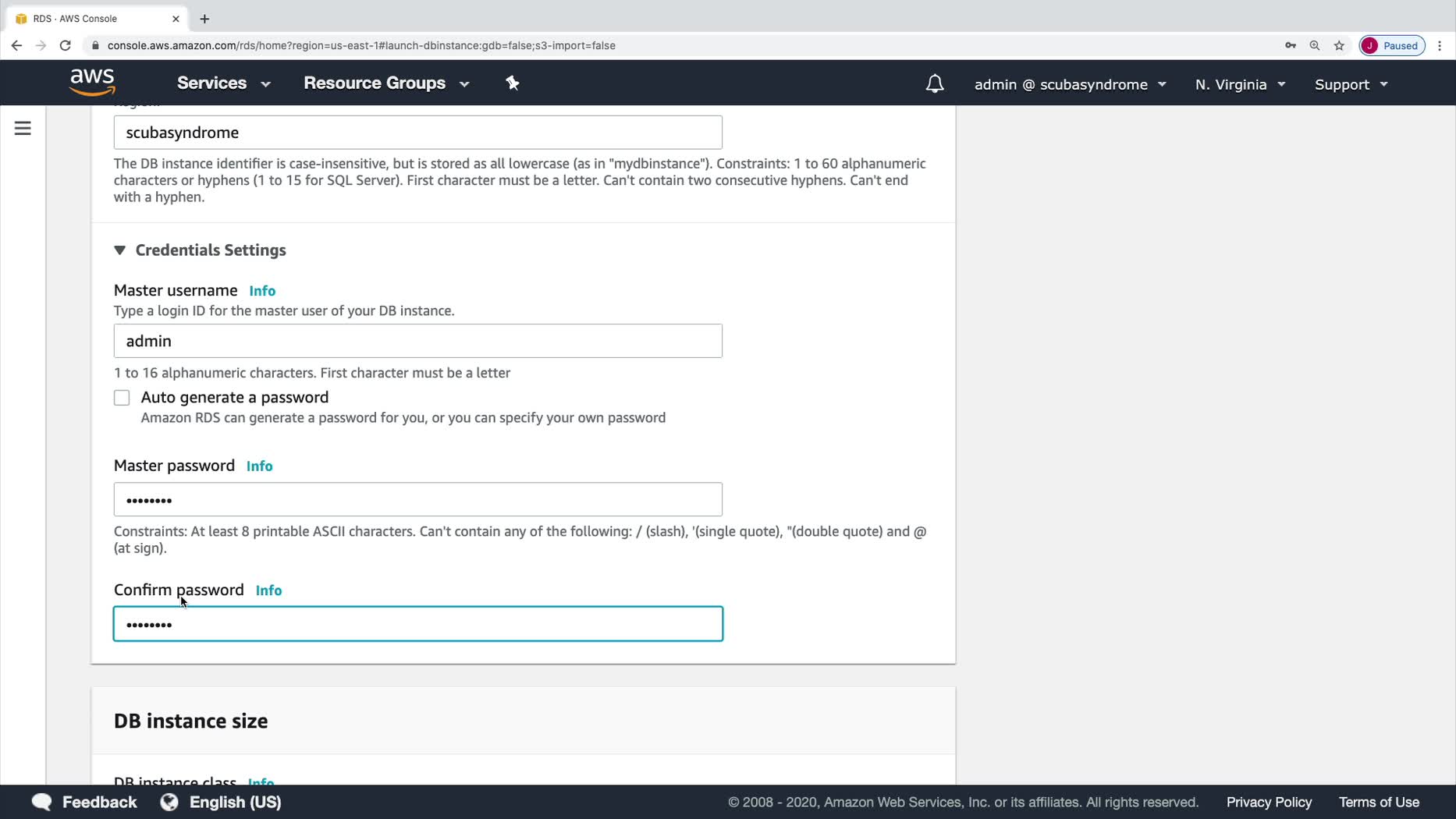Image resolution: width=1456 pixels, height=819 pixels.
Task: Bookmark this page with the star icon
Action: click(x=1339, y=45)
